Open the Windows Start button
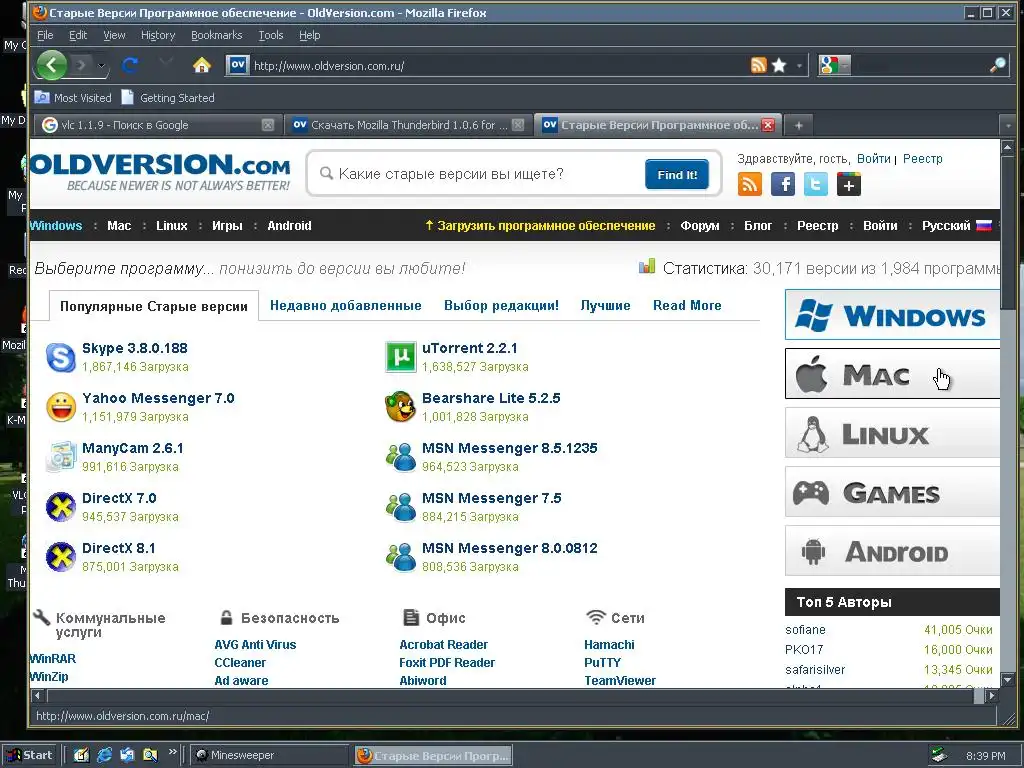Viewport: 1024px width, 768px height. (30, 755)
